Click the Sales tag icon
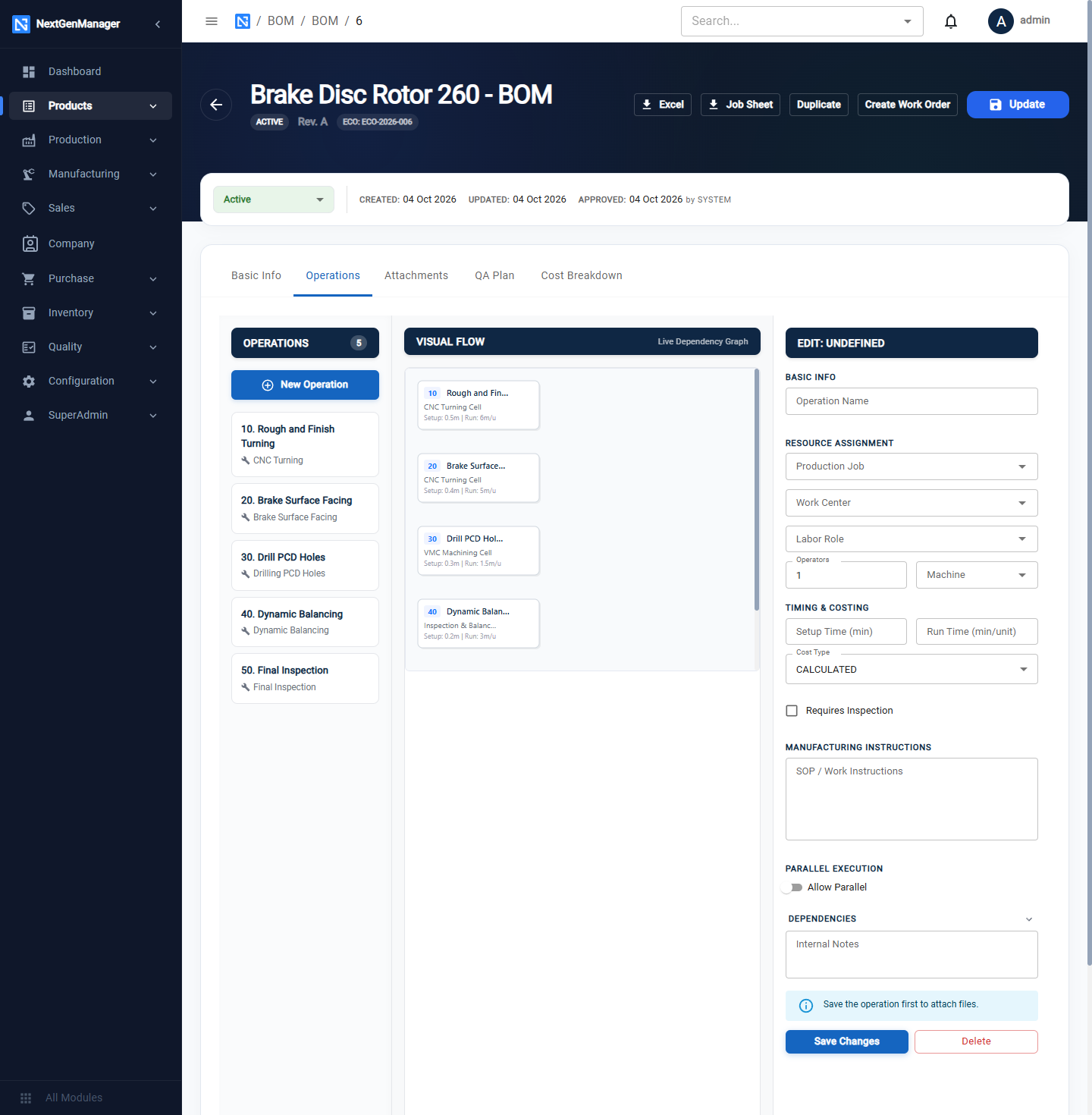This screenshot has height=1115, width=1092. coord(29,209)
